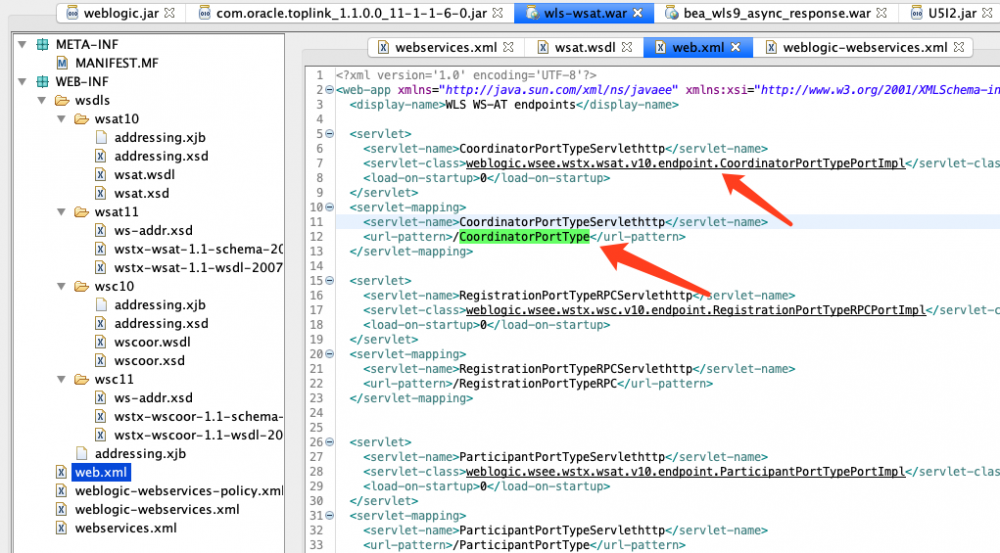
Task: Collapse the wsat10 folder
Action: [x=61, y=119]
